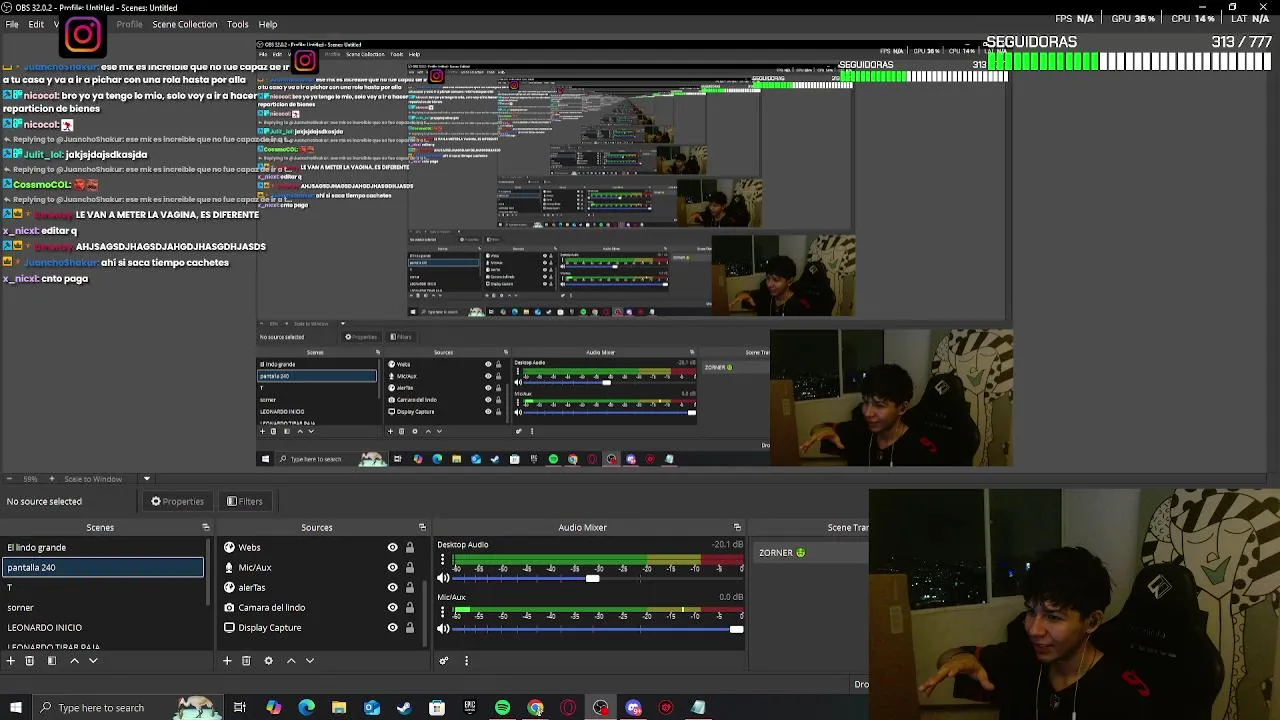Viewport: 1280px width, 720px height.
Task: Select Display Capture source row
Action: click(x=320, y=628)
